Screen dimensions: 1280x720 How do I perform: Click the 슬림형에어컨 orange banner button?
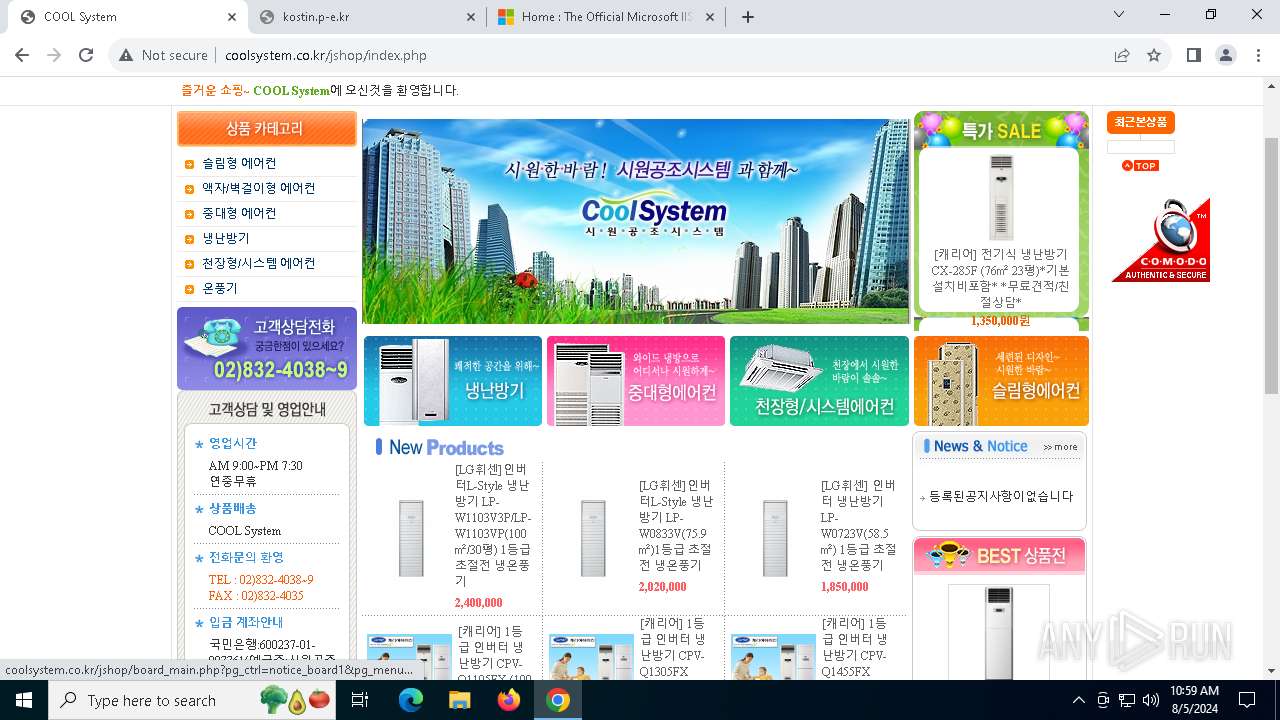[x=1001, y=381]
